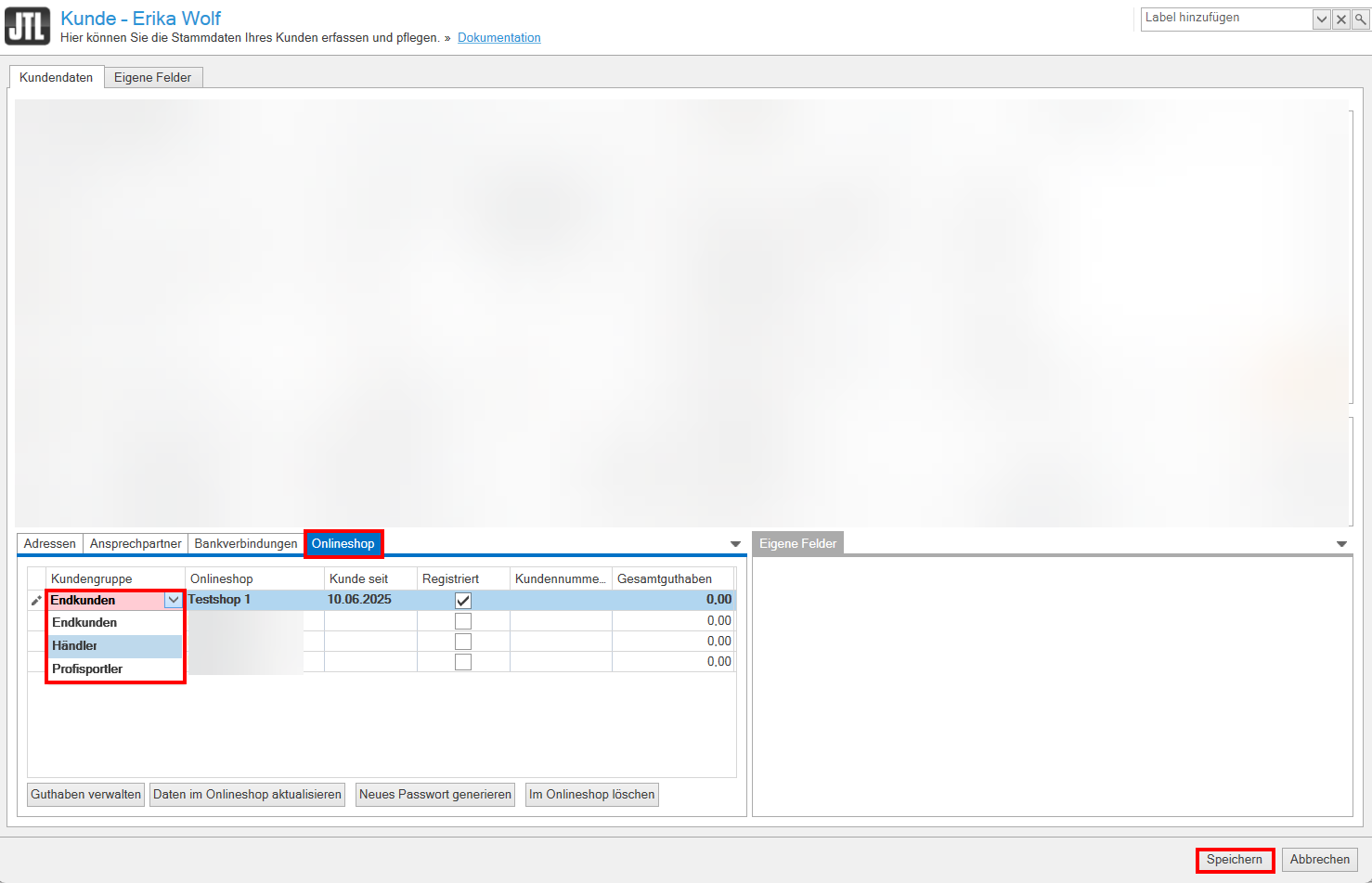Image resolution: width=1372 pixels, height=883 pixels.
Task: Expand the tab panel menu arrow right of Onlineshop
Action: (x=735, y=544)
